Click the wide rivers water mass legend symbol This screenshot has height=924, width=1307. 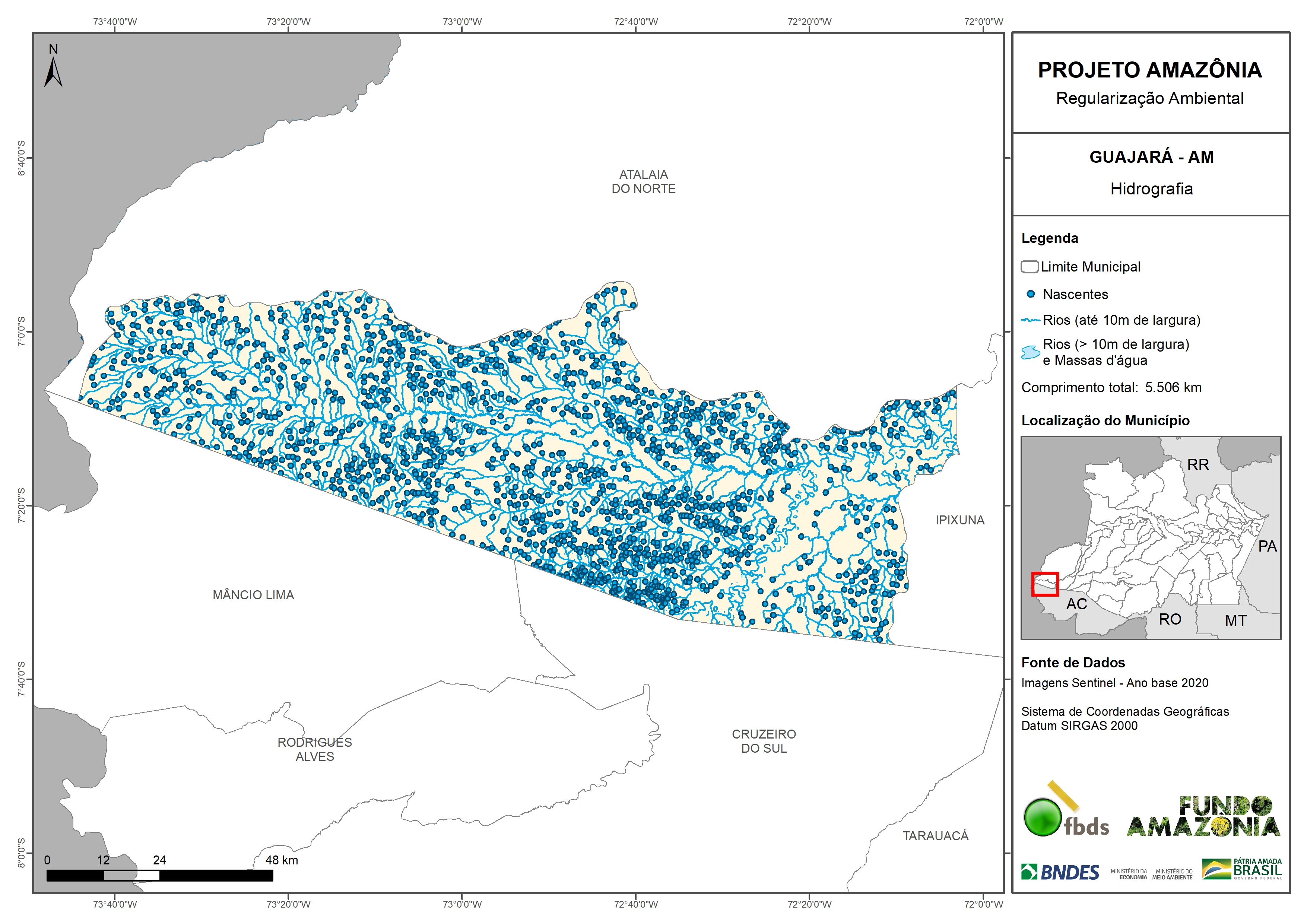coord(1030,352)
